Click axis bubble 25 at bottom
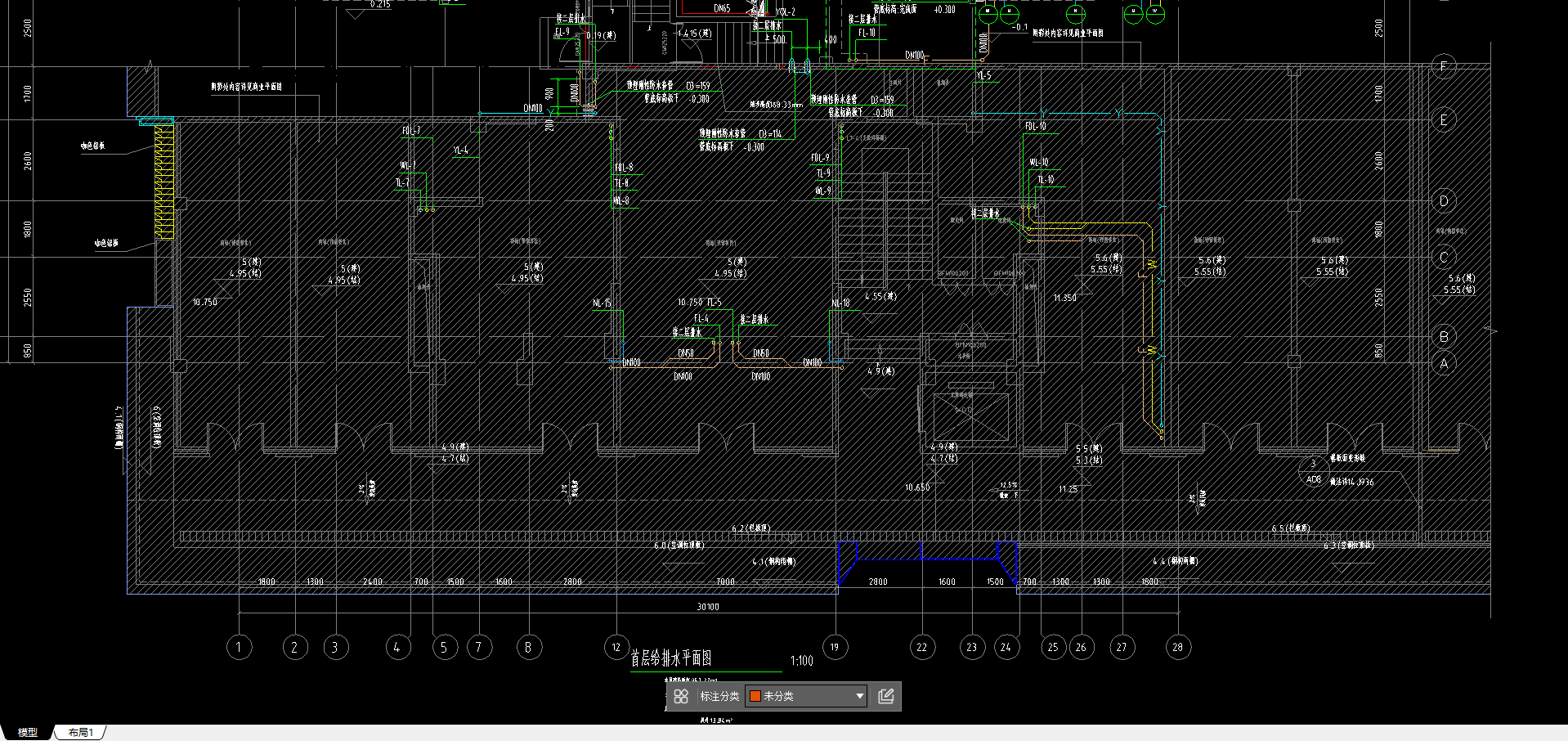Viewport: 1568px width, 741px height. pyautogui.click(x=1053, y=647)
